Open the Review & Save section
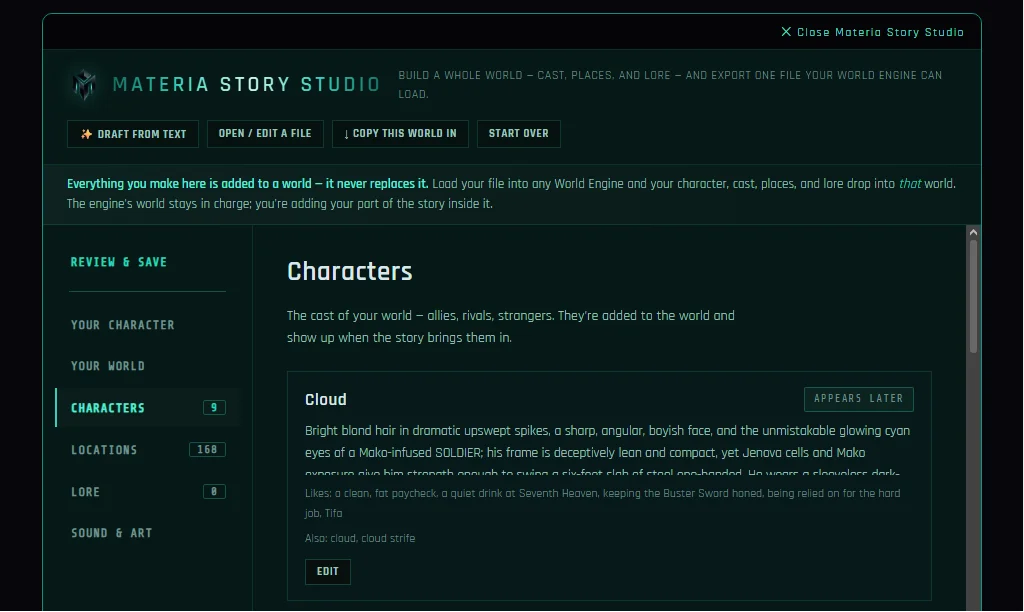 (x=119, y=262)
